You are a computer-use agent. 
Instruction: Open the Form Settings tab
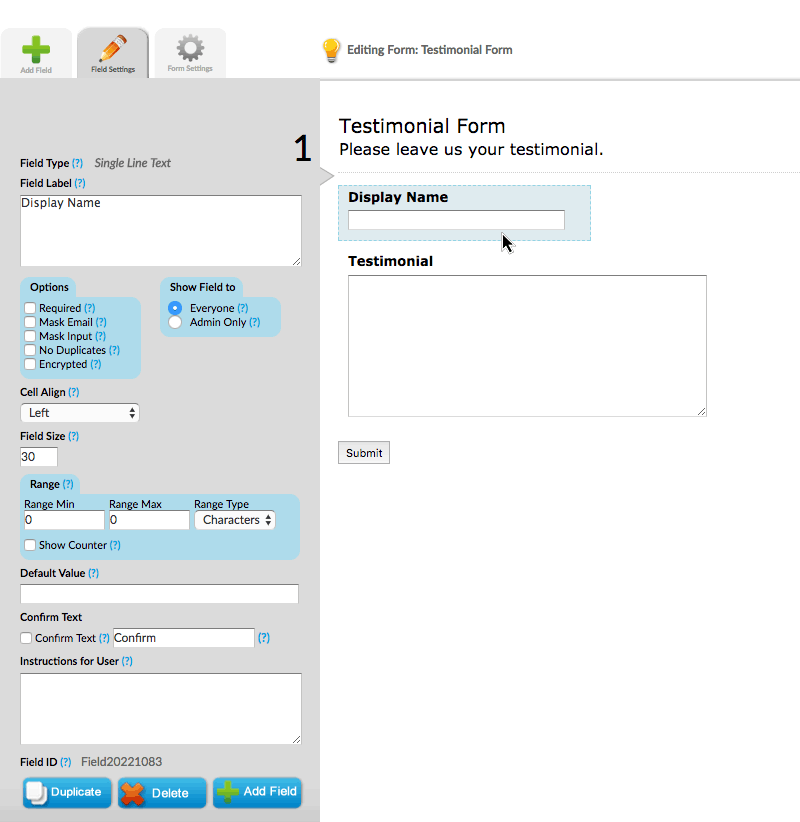coord(189,50)
